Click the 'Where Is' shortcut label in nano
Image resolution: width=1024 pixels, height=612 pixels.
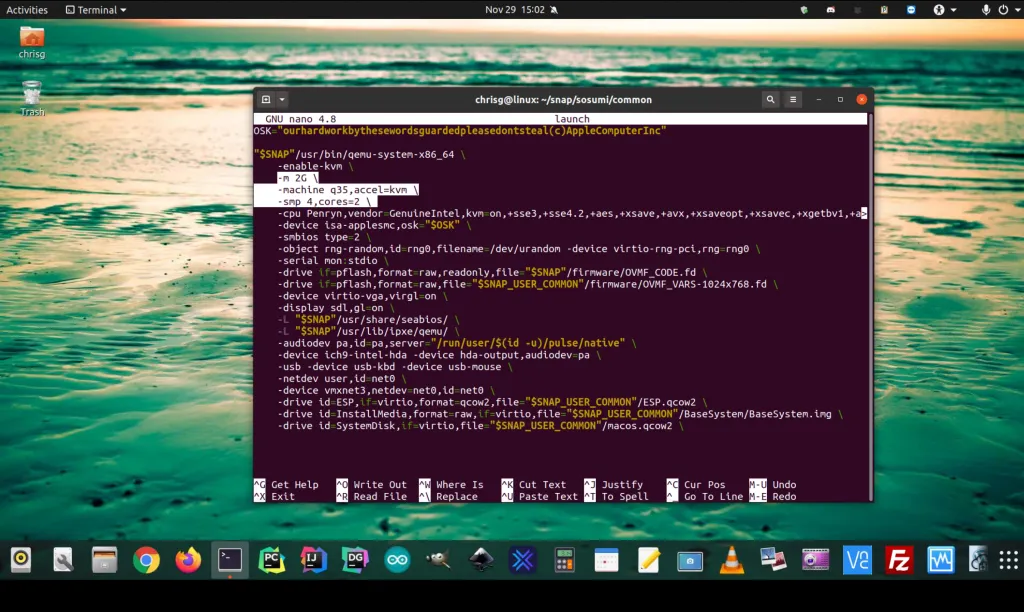(460, 485)
